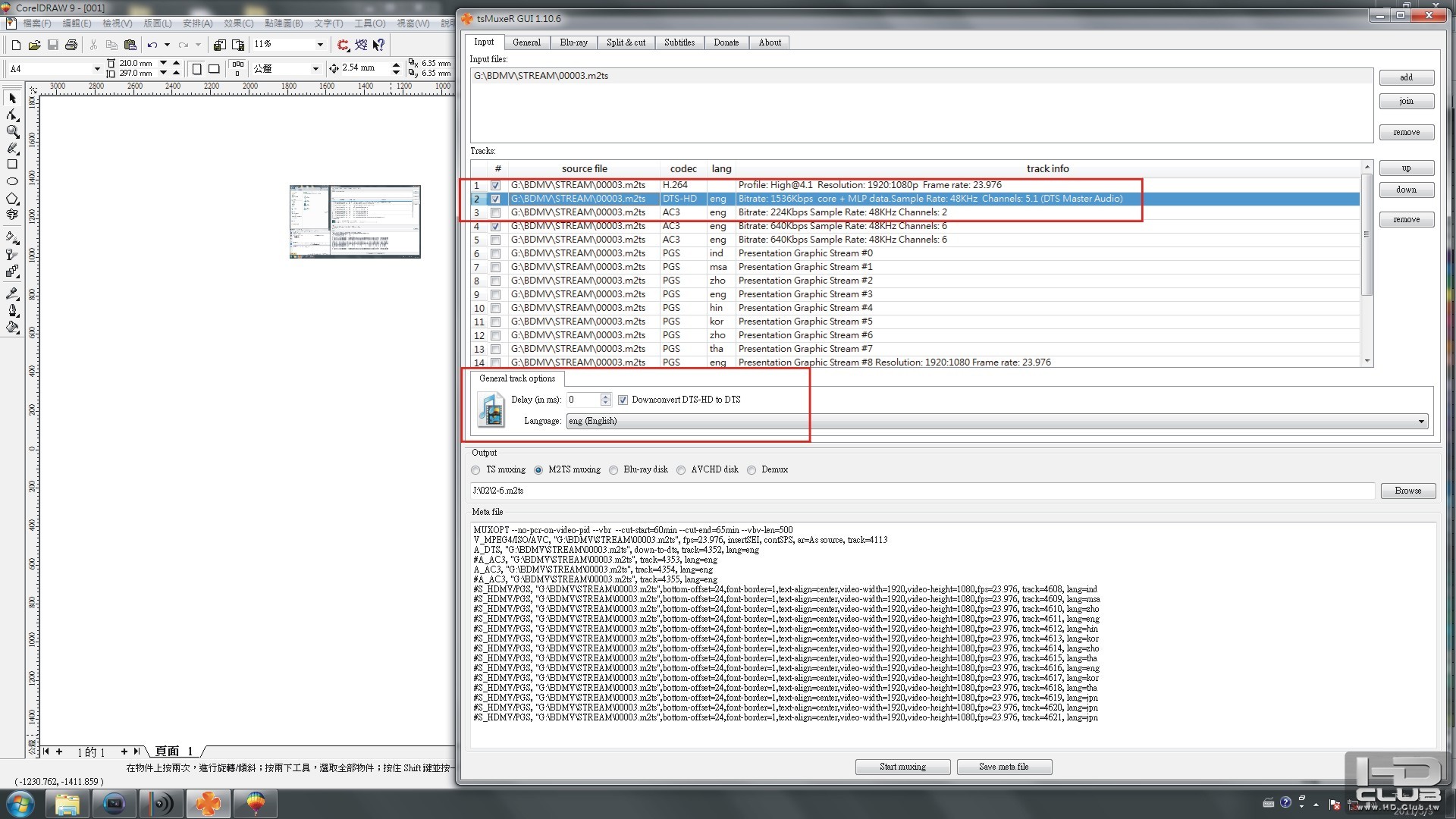Select the Rectangle tool in toolbox
This screenshot has width=1456, height=819.
pyautogui.click(x=12, y=165)
